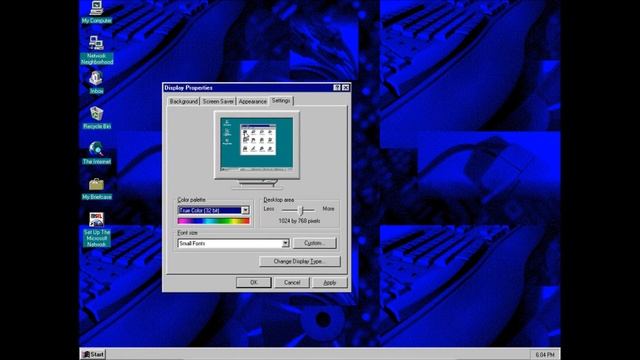This screenshot has height=360, width=640.
Task: Open the Start menu button
Action: 93,354
